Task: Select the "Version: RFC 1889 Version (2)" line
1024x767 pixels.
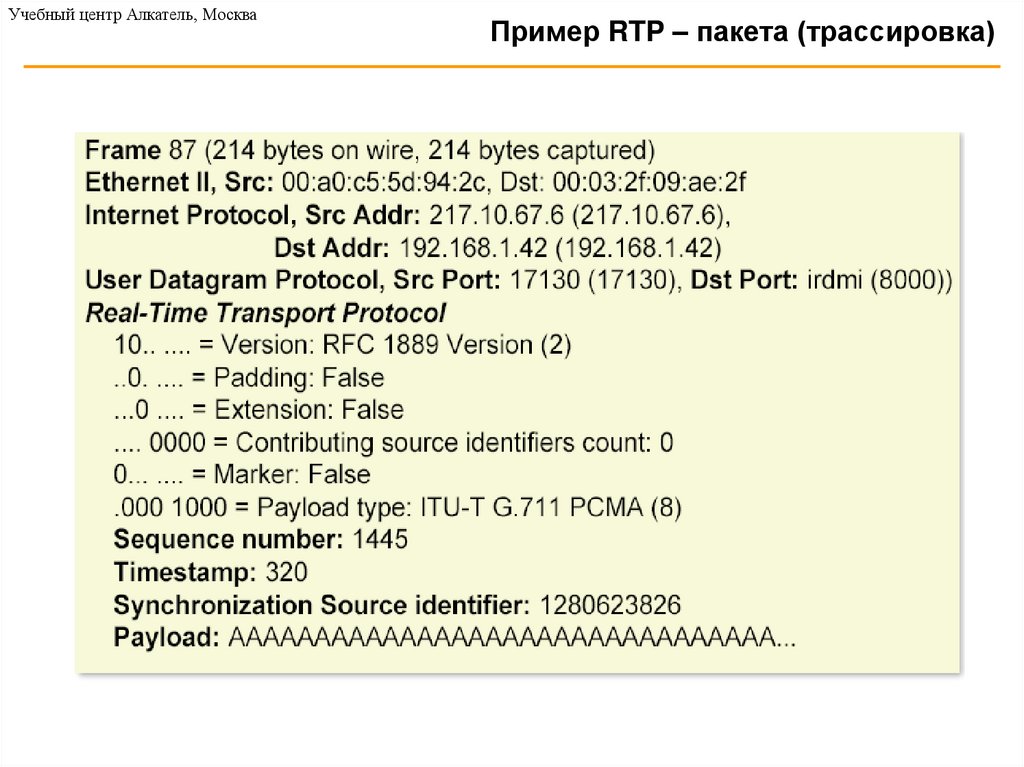Action: (342, 345)
